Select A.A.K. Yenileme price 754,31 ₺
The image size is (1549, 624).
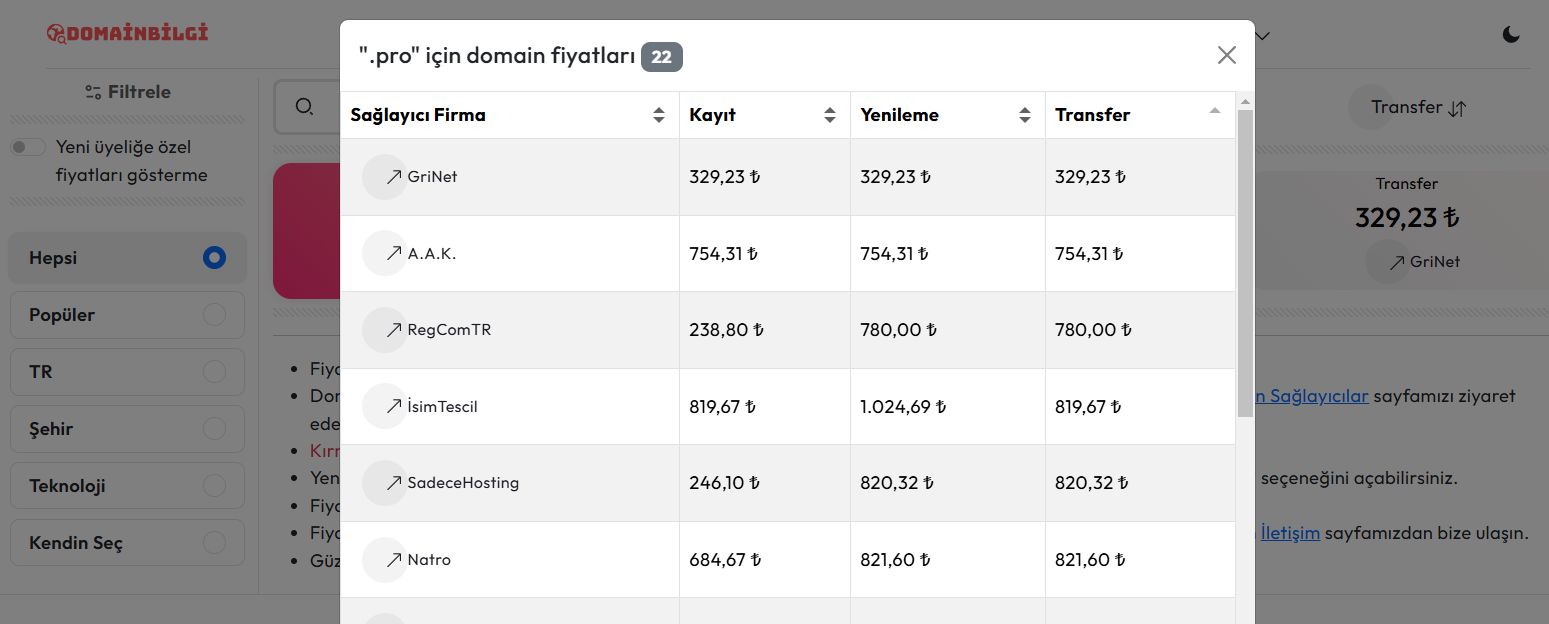[894, 254]
